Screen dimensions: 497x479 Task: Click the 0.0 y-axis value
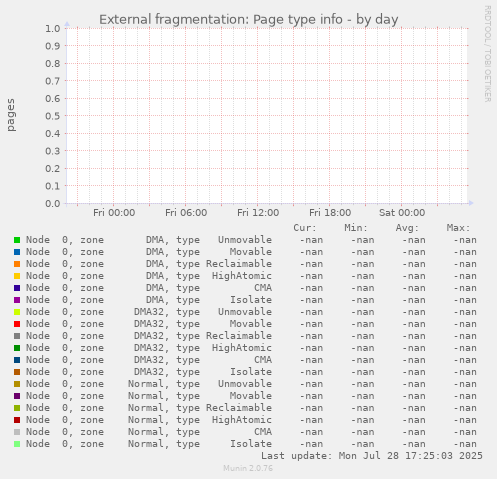click(x=53, y=204)
